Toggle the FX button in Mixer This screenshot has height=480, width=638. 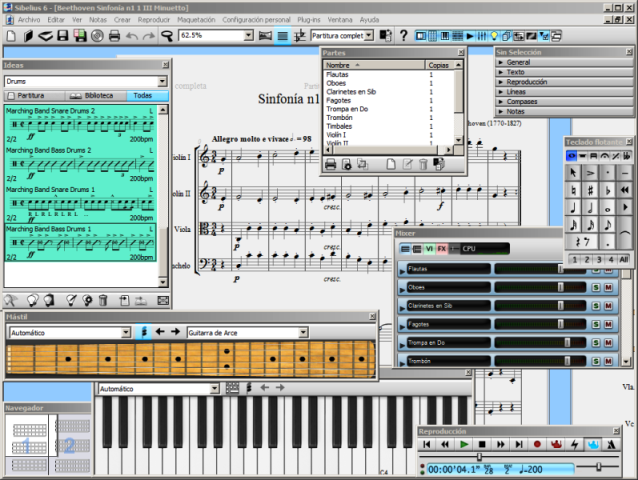click(x=442, y=249)
